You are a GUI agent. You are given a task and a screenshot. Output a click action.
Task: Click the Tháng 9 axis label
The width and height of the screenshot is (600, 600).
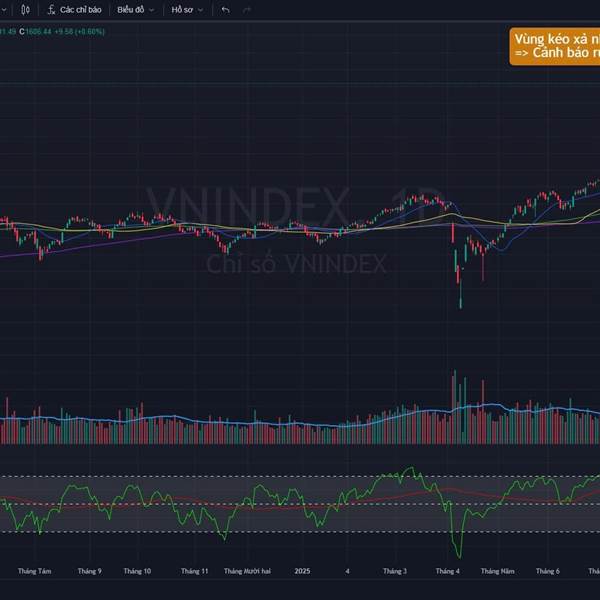pyautogui.click(x=90, y=571)
